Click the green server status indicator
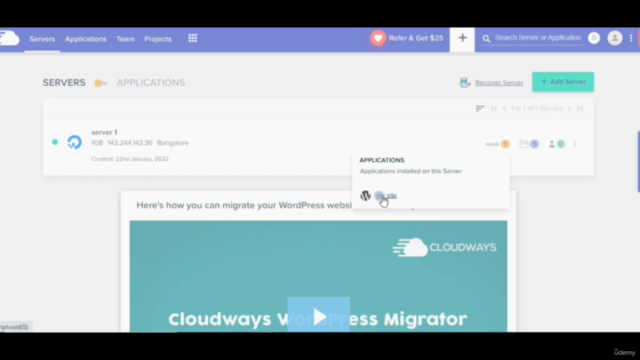 click(55, 142)
